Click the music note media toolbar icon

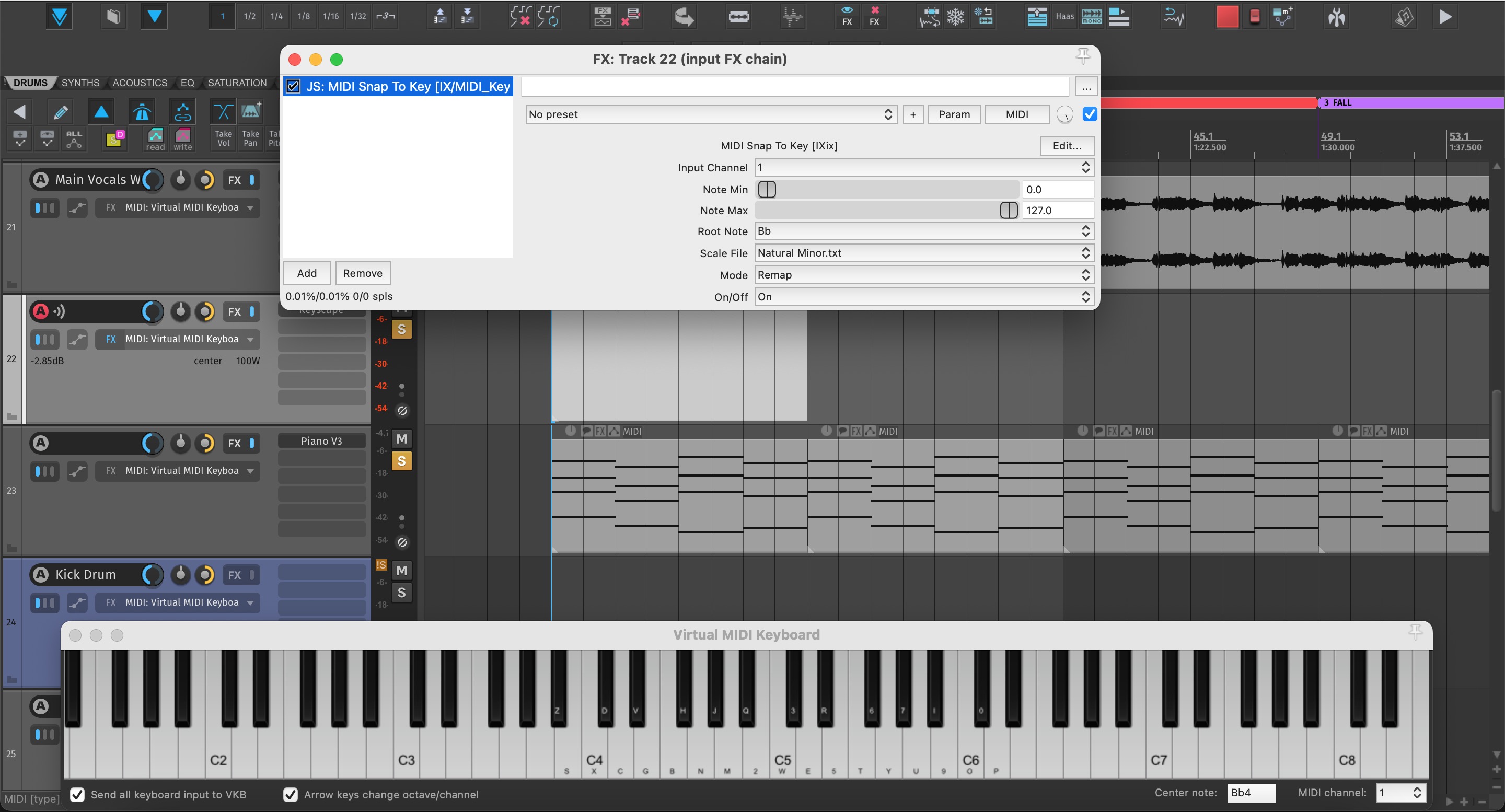click(x=1405, y=16)
